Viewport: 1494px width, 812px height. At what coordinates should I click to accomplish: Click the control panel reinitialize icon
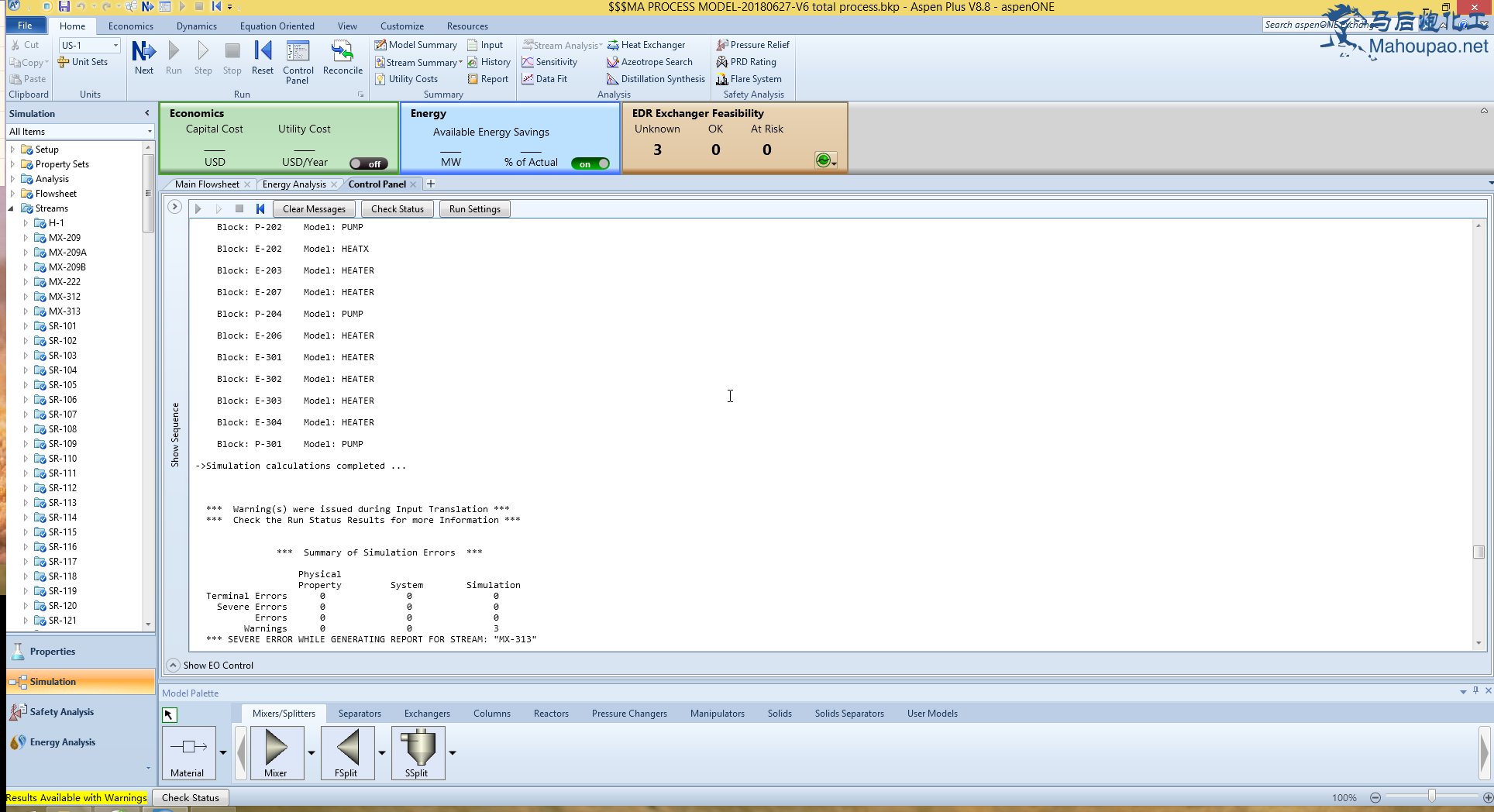[260, 208]
